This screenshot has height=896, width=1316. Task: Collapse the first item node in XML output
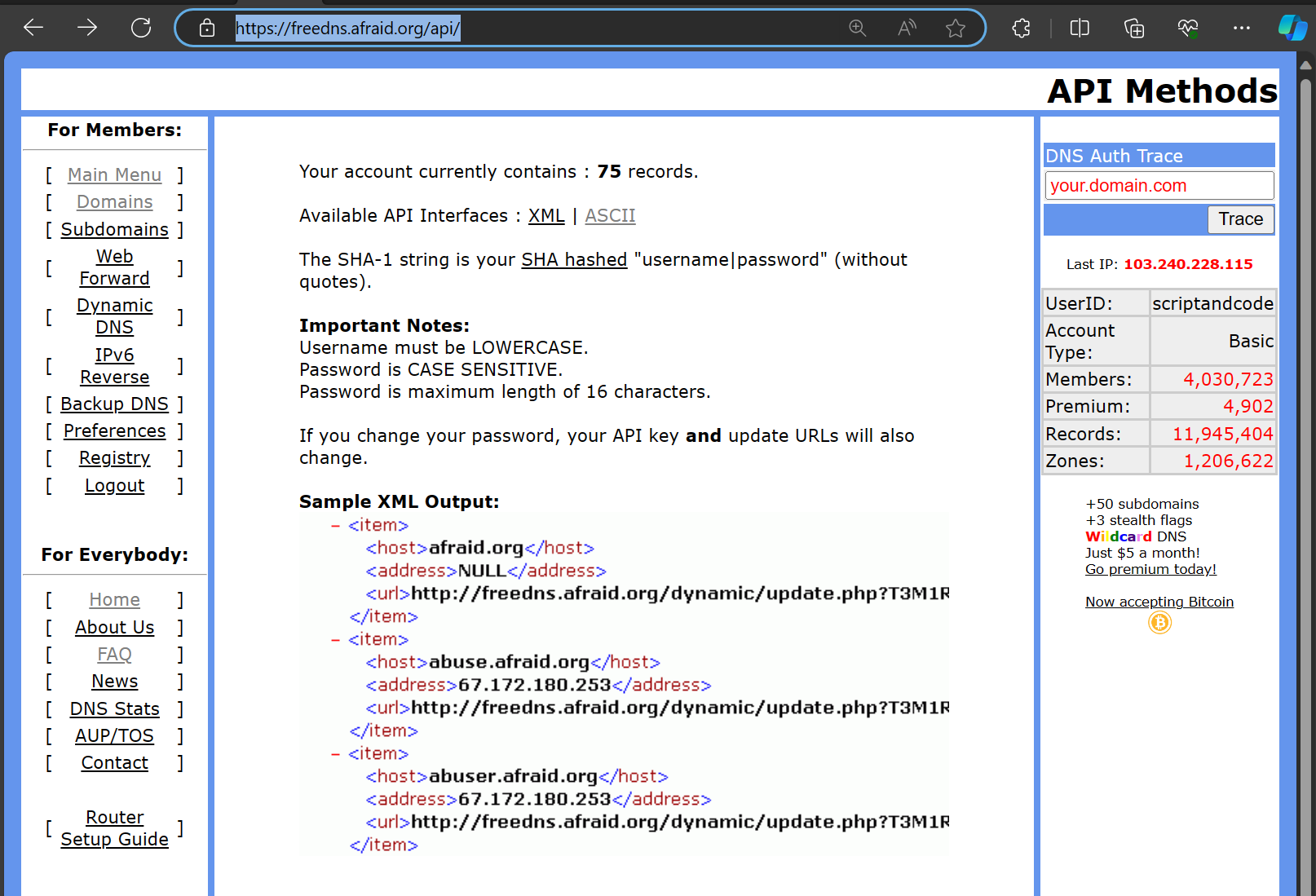coord(334,525)
